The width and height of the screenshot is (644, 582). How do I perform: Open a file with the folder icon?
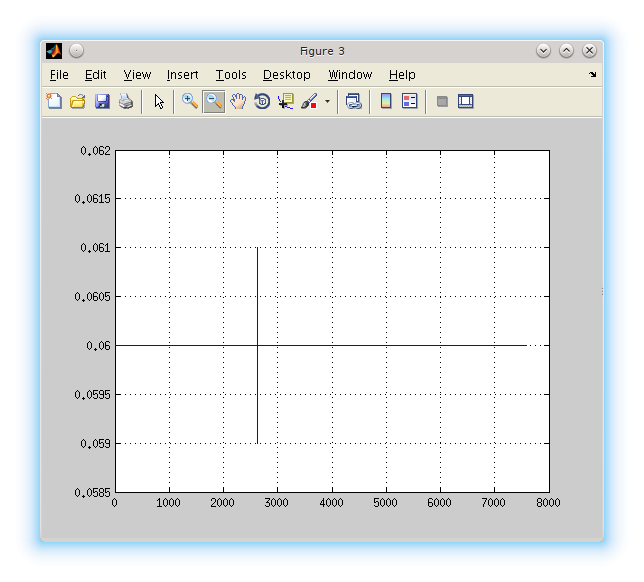(77, 101)
